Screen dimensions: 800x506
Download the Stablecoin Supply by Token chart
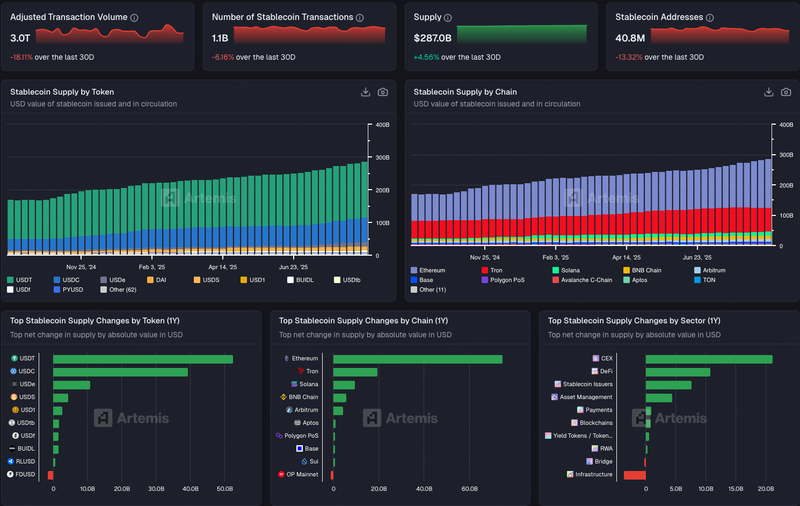[x=366, y=92]
